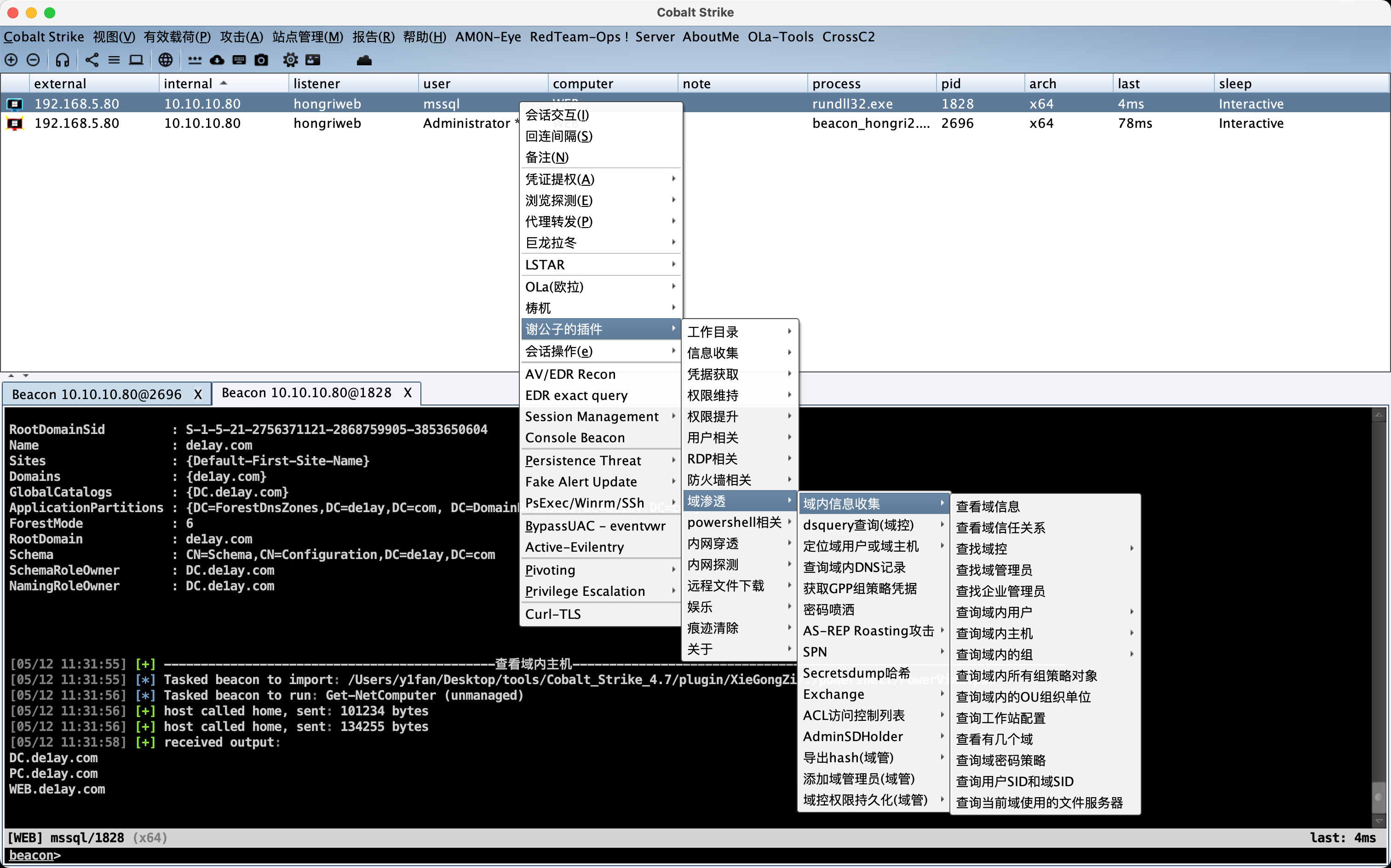The height and width of the screenshot is (868, 1391).
Task: Click the connect to team server plus icon
Action: click(11, 60)
